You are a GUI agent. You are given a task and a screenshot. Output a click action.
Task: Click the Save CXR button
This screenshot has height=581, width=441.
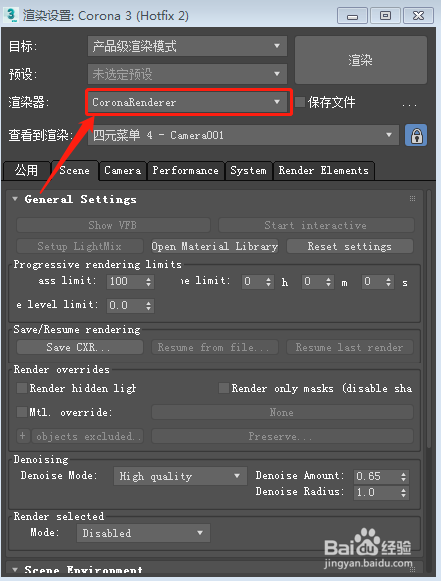[80, 347]
